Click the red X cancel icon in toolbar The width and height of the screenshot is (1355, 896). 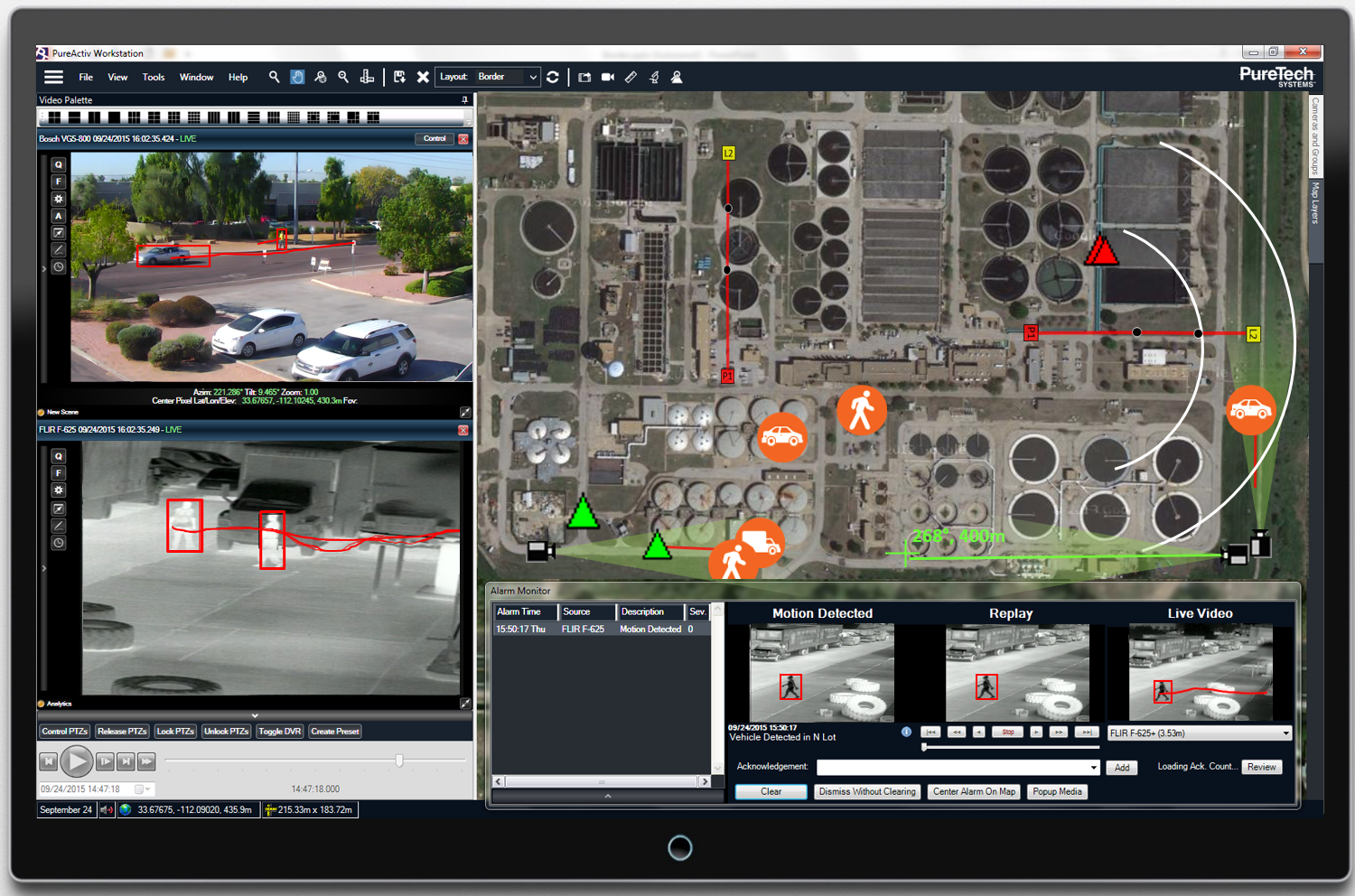(x=423, y=77)
